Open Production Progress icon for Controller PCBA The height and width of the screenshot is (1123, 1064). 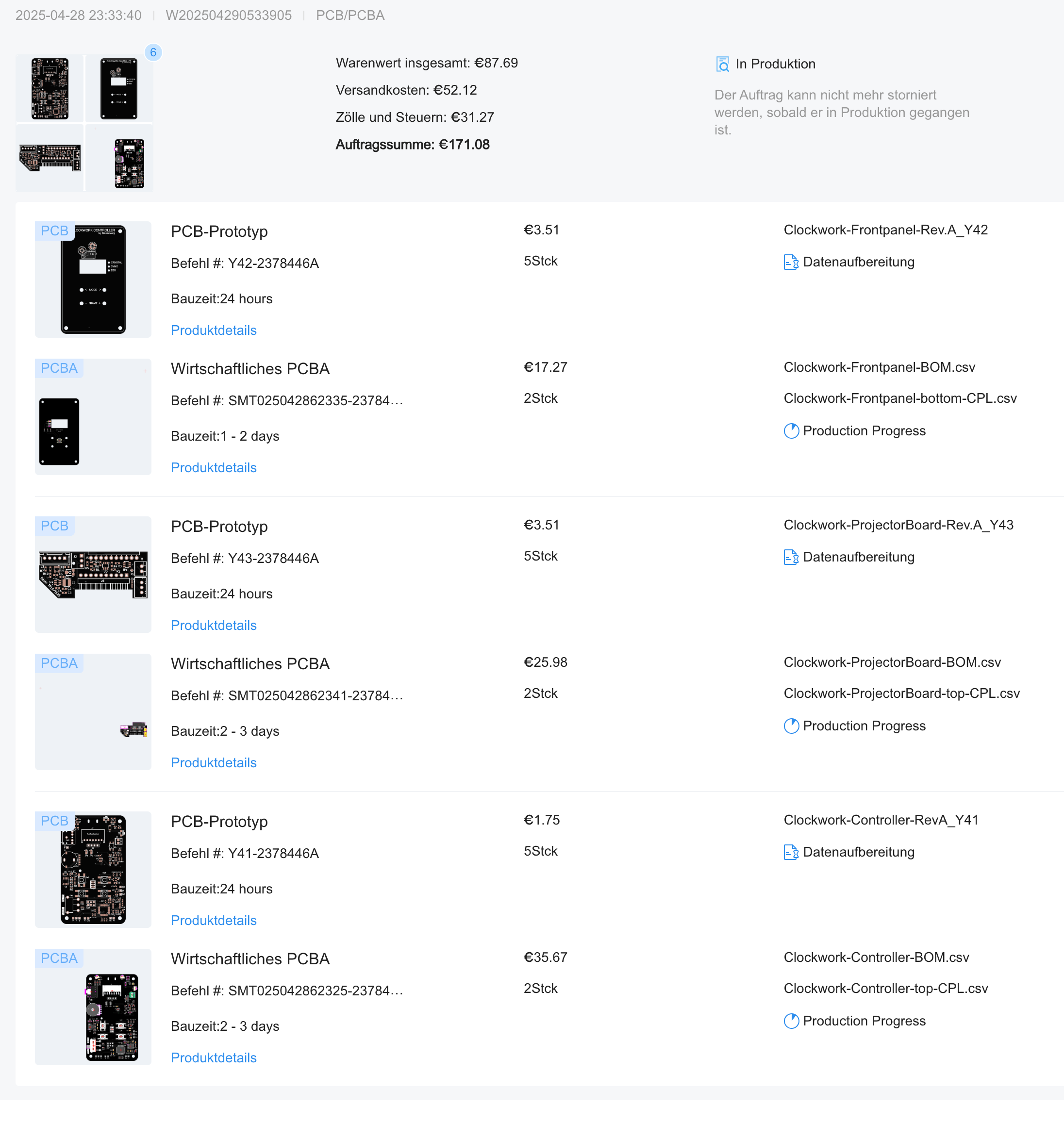[791, 1021]
